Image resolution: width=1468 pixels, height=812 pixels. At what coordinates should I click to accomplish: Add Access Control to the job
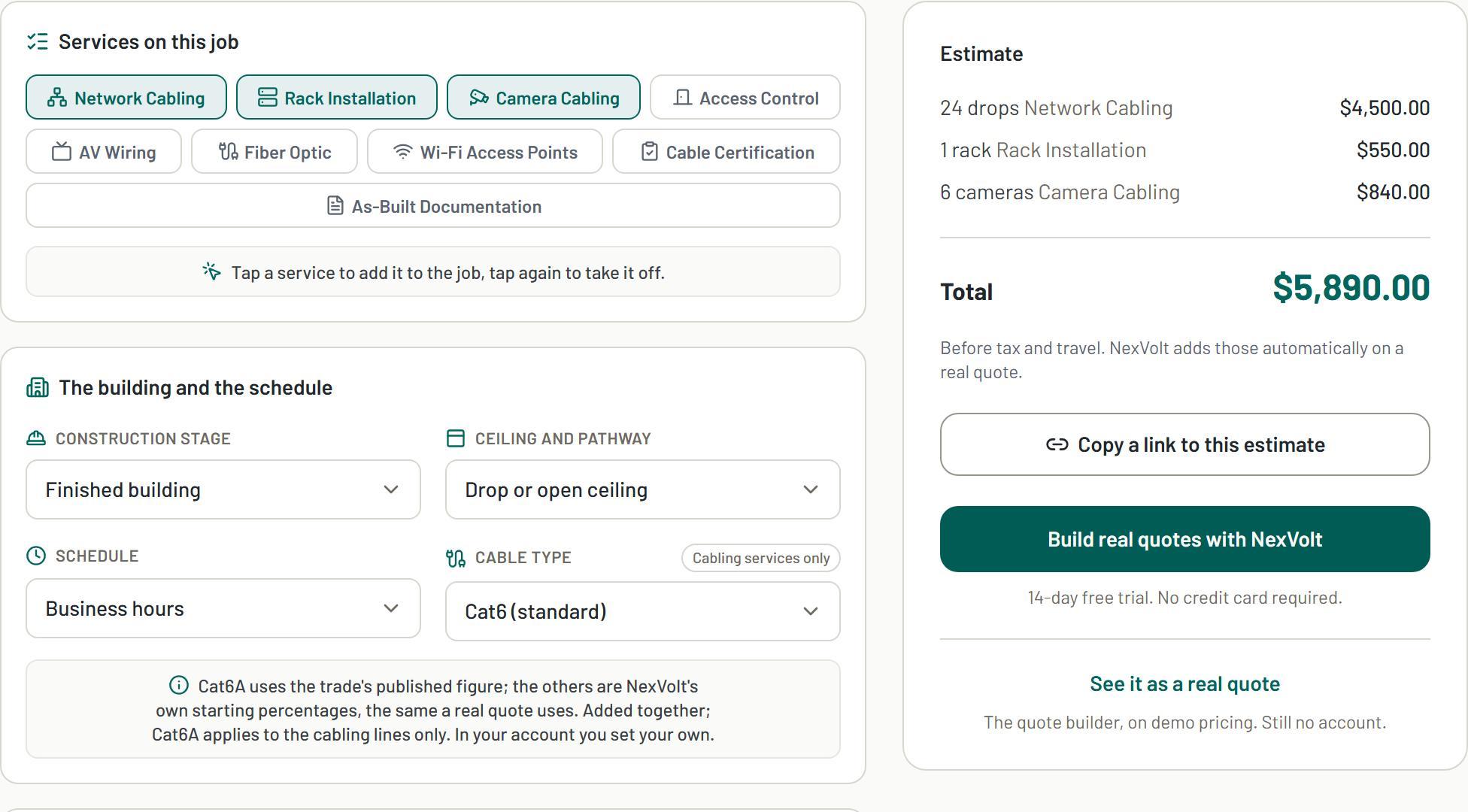tap(745, 97)
